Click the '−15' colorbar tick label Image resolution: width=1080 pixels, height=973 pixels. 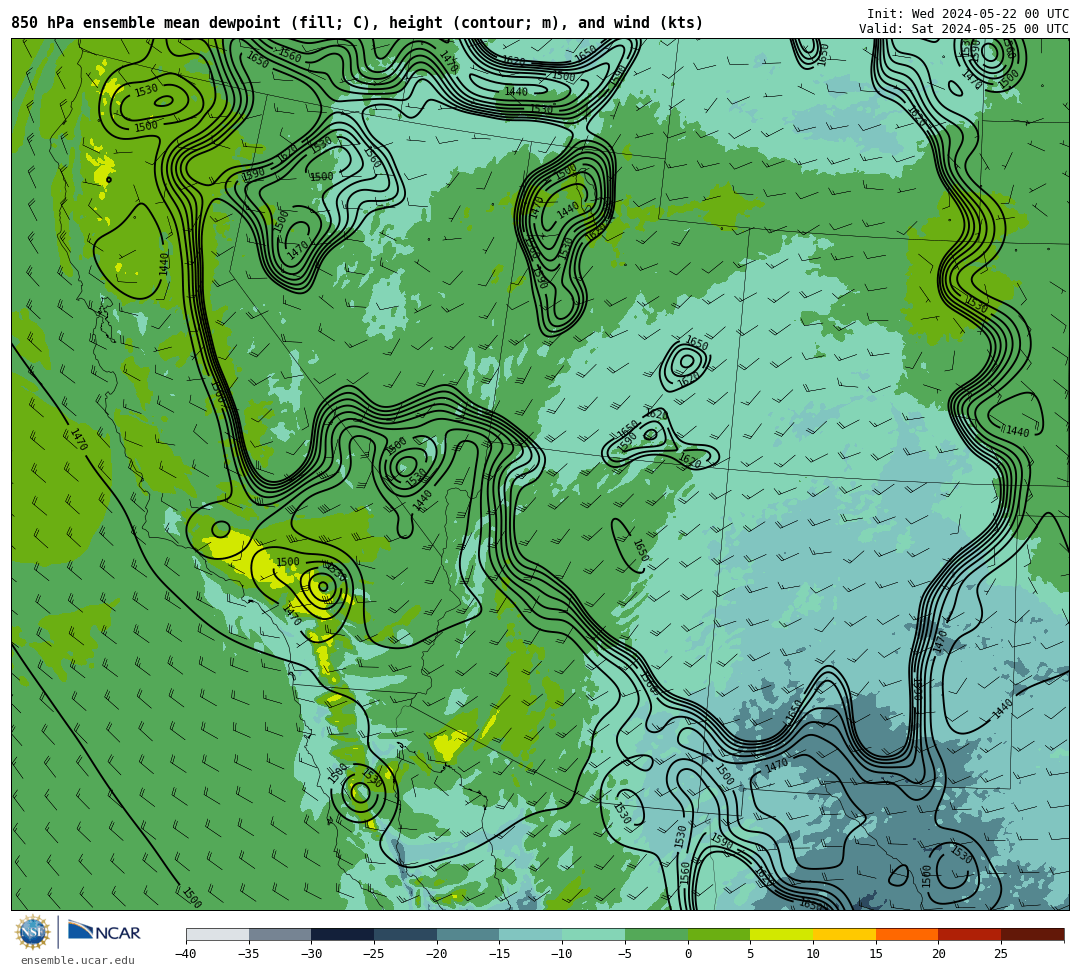click(x=499, y=954)
